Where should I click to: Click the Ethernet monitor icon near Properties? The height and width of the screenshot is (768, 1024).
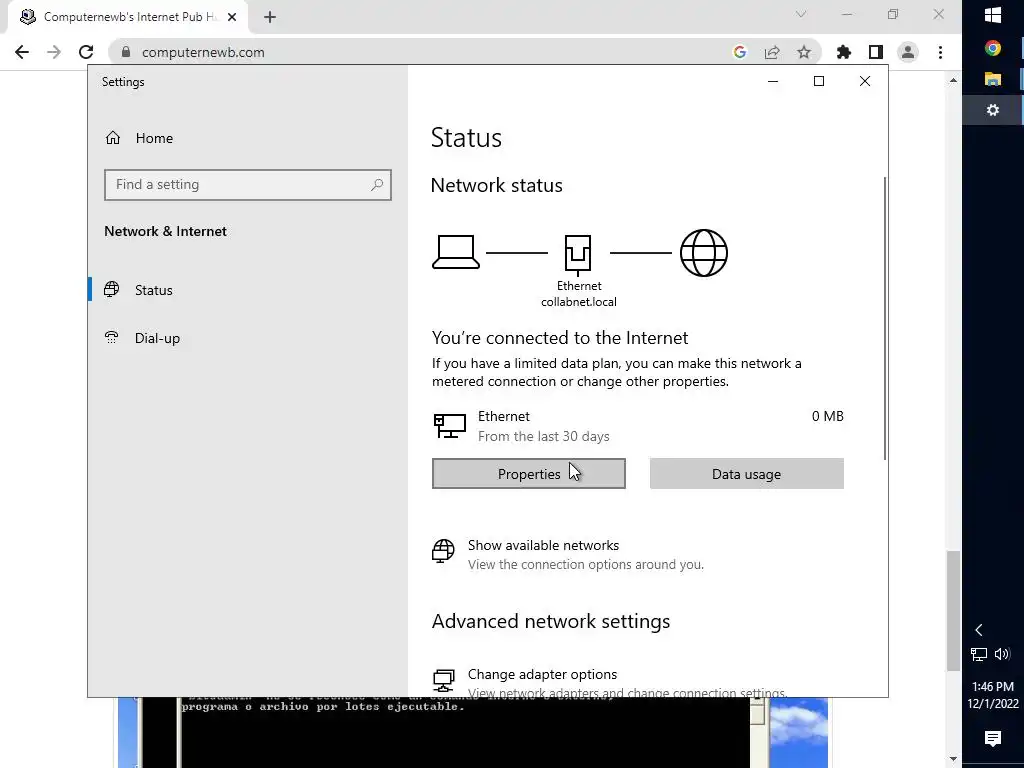click(x=450, y=426)
